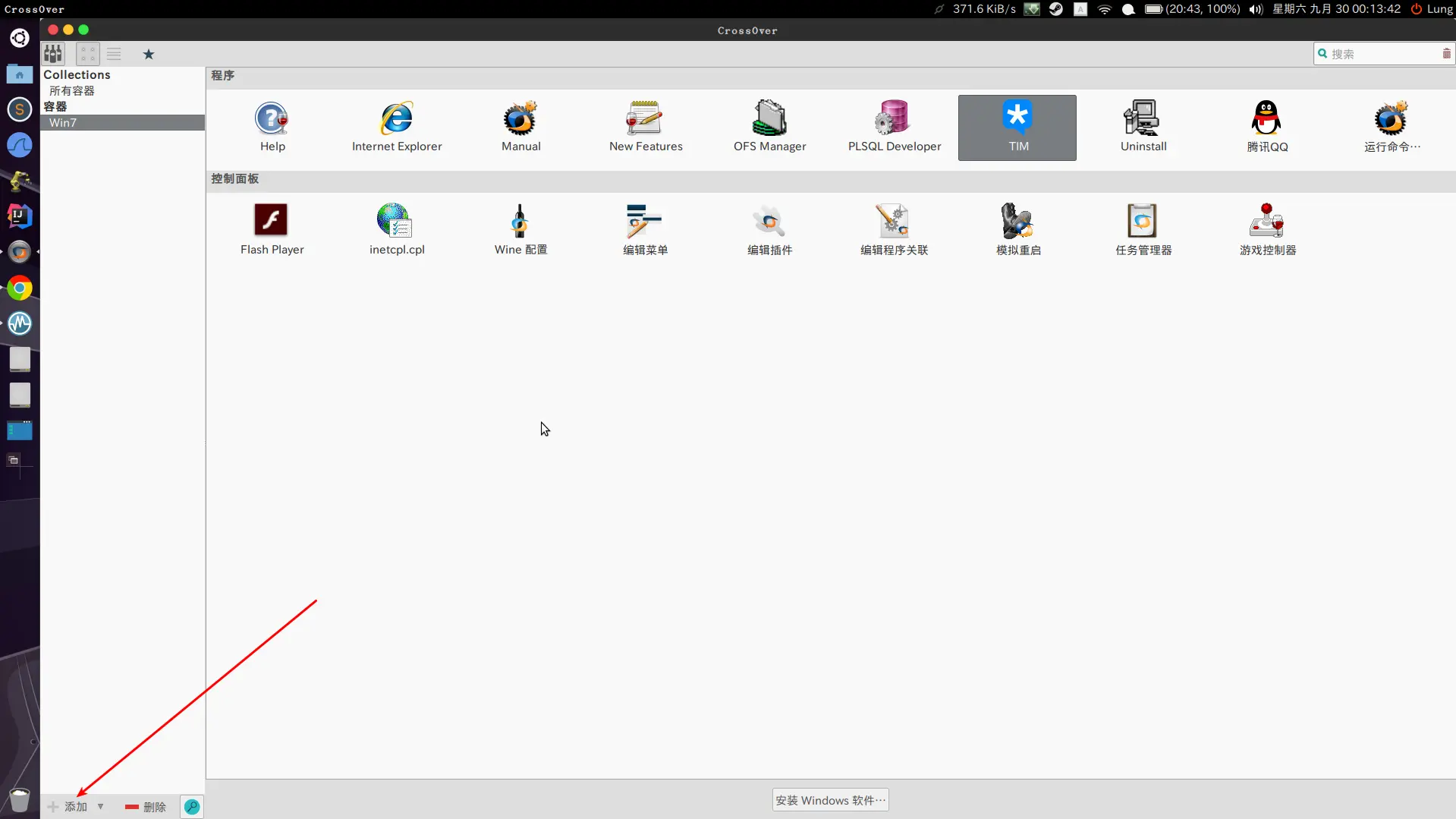Click 安装 Windows 软件 button

pyautogui.click(x=830, y=800)
